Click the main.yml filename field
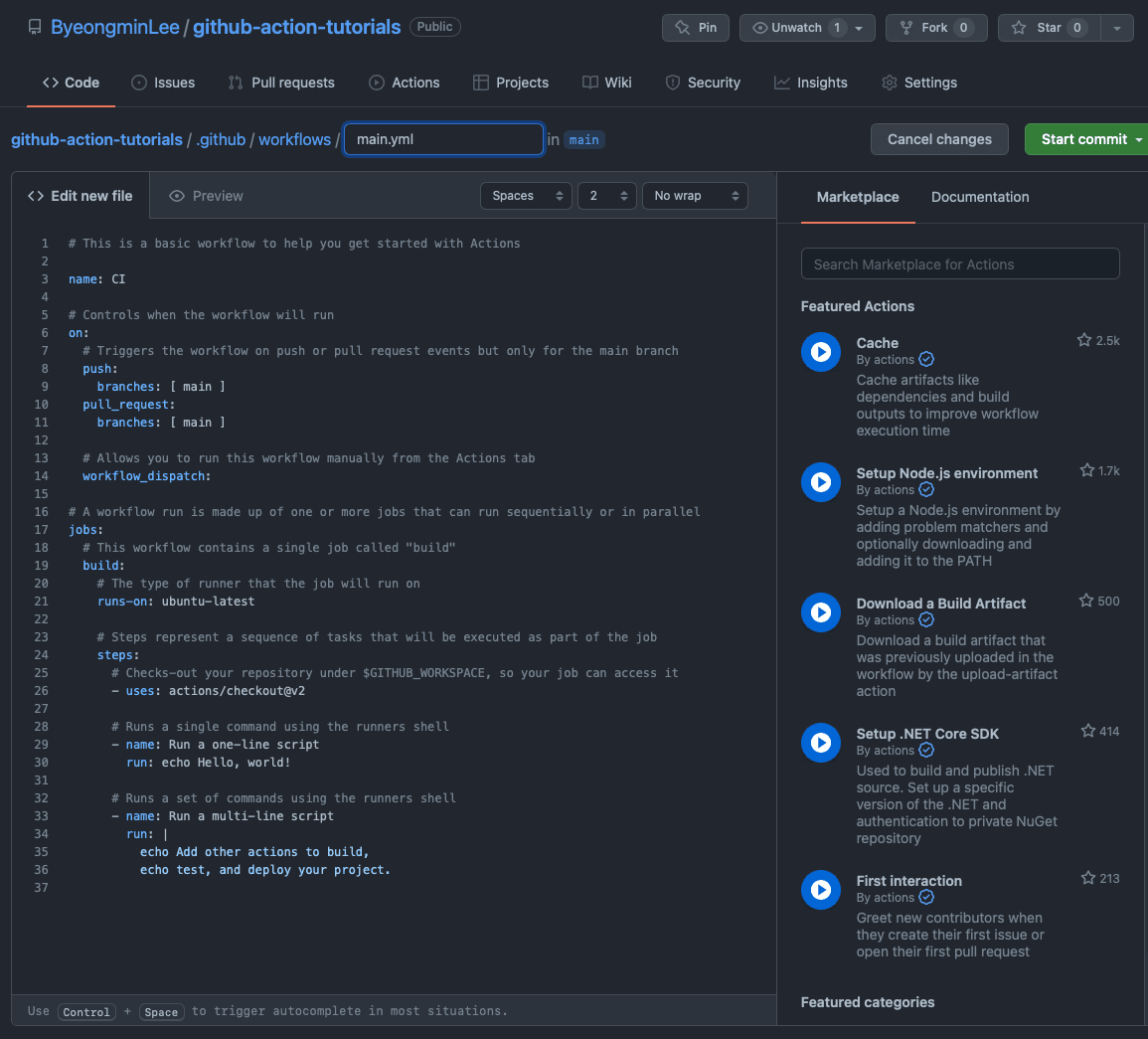Image resolution: width=1148 pixels, height=1039 pixels. [443, 139]
